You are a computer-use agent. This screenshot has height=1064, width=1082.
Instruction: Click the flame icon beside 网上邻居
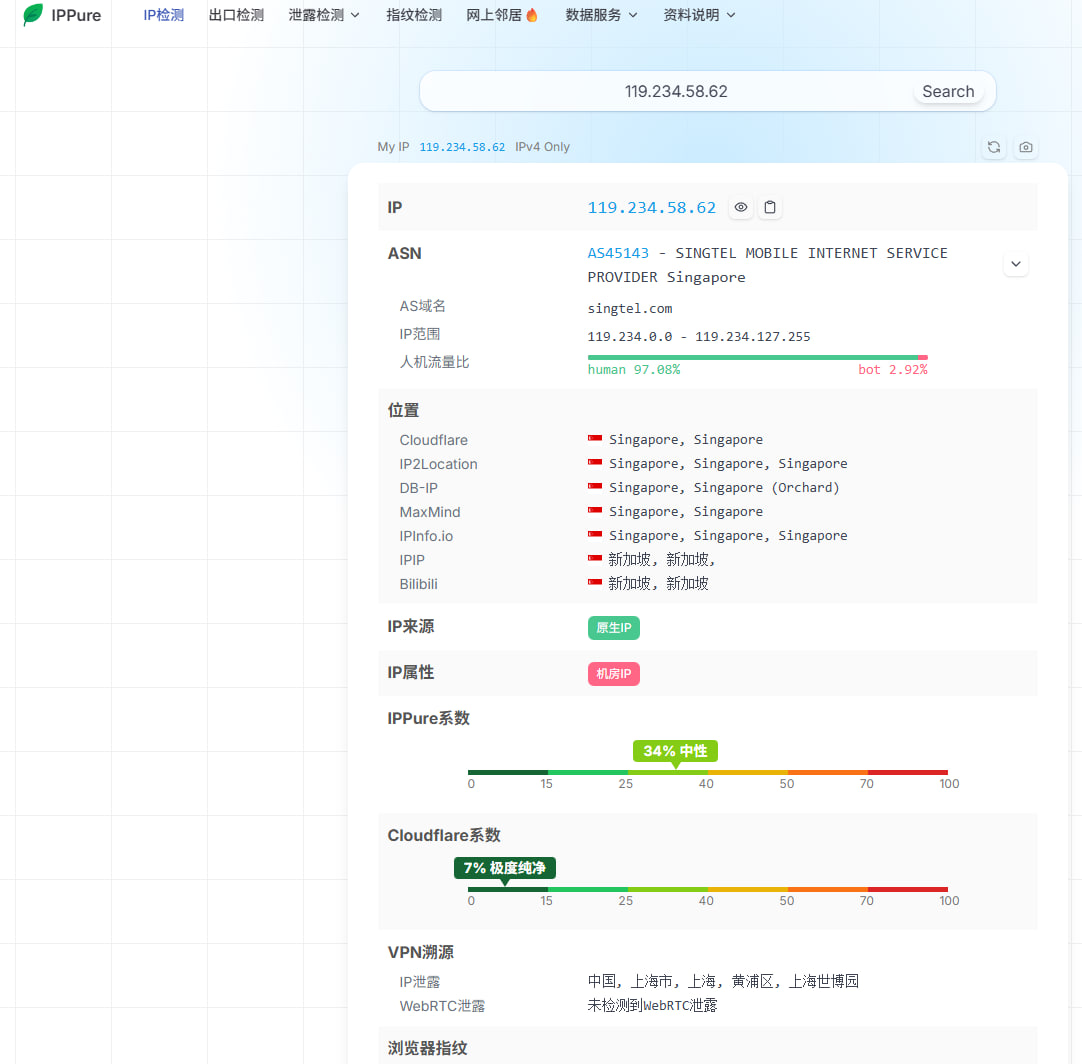point(532,15)
